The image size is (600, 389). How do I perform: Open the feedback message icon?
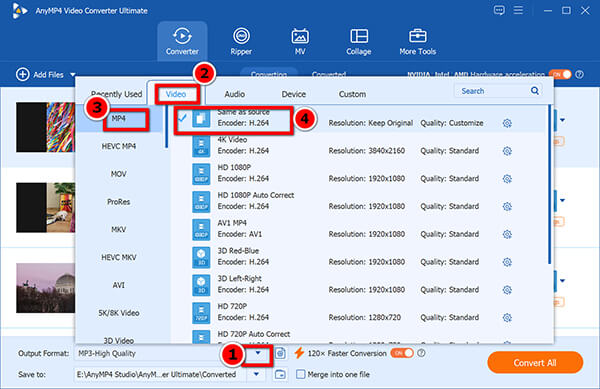tap(499, 10)
